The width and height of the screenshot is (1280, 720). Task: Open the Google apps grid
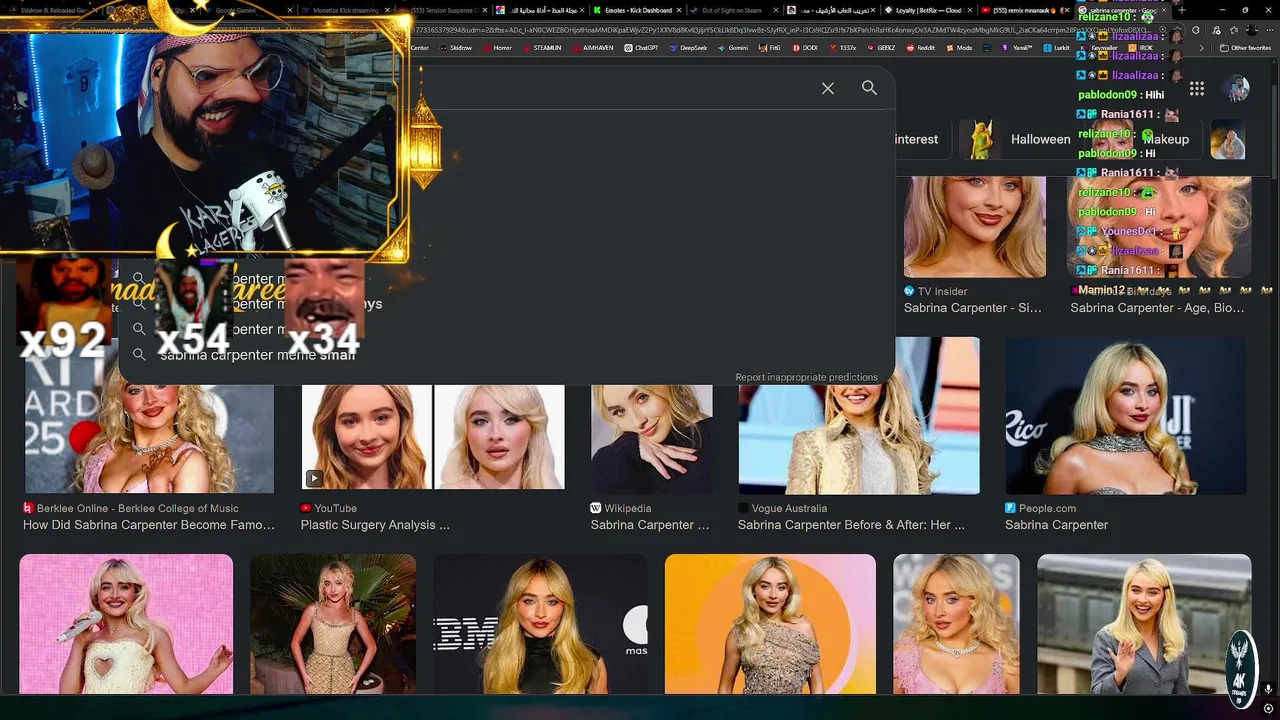[1197, 89]
